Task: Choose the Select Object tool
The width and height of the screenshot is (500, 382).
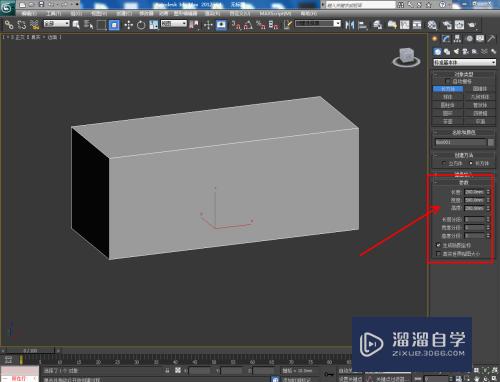Action: 76,25
